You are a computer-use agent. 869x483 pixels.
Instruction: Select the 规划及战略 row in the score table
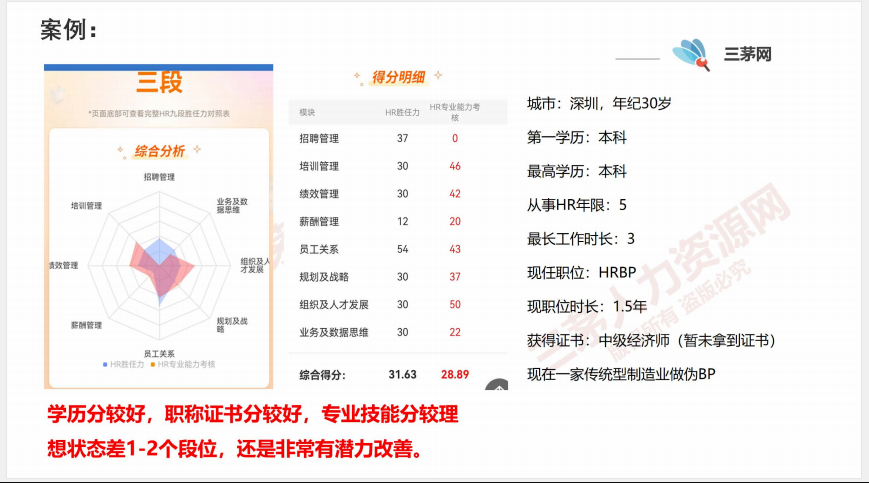pos(398,277)
